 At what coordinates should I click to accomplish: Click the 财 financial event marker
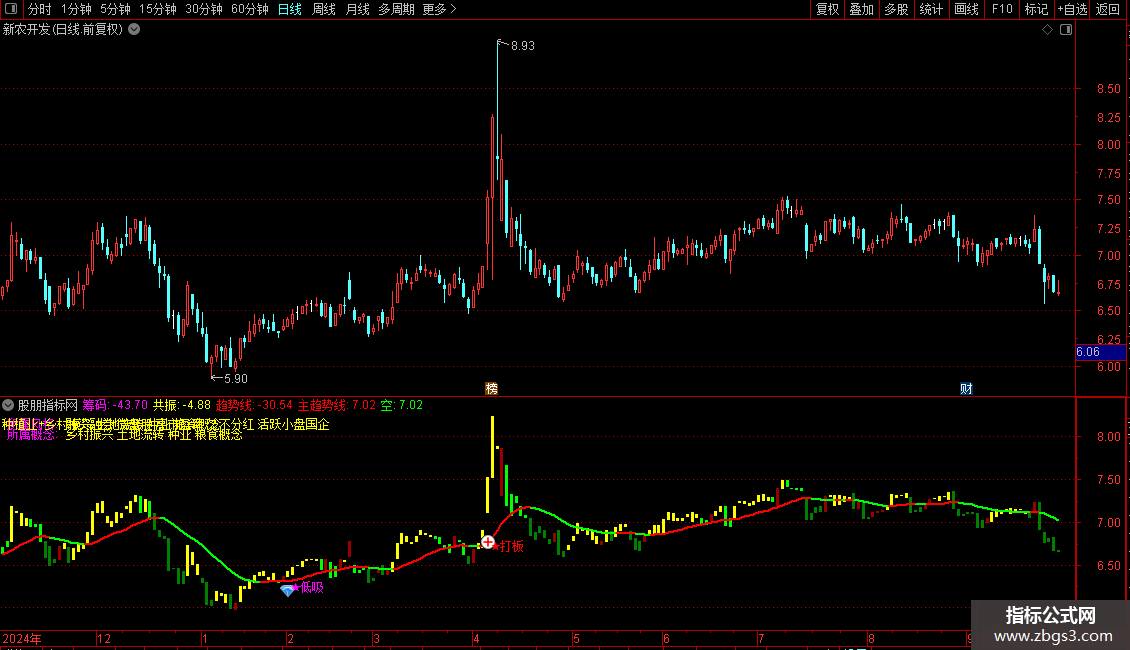pyautogui.click(x=966, y=388)
